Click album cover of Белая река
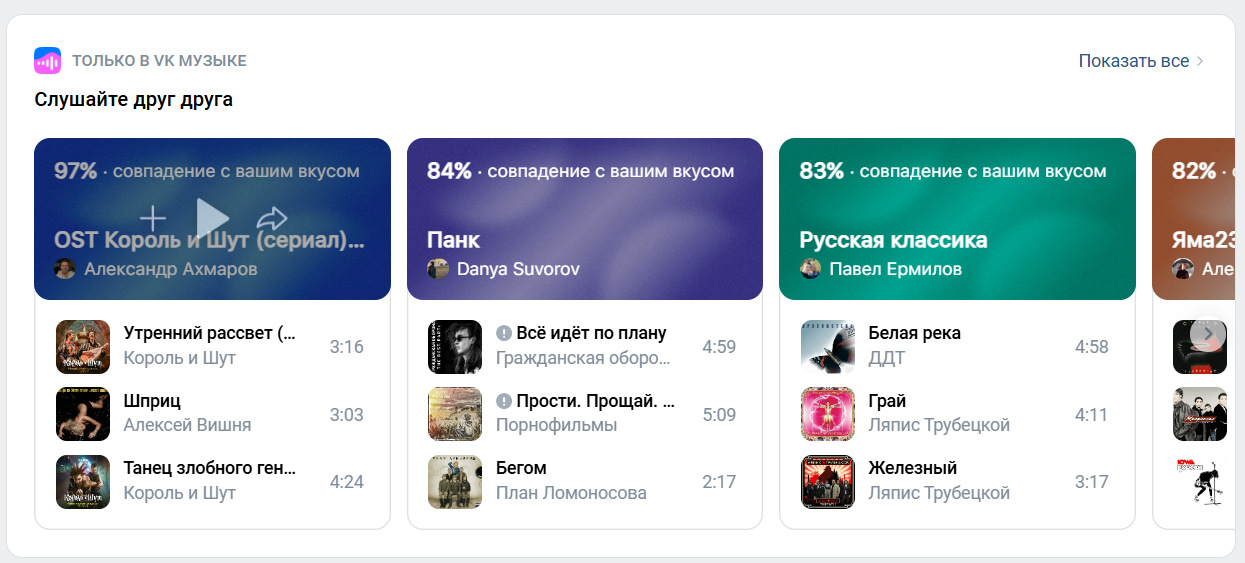Screen dimensions: 1245x563 click(x=827, y=347)
